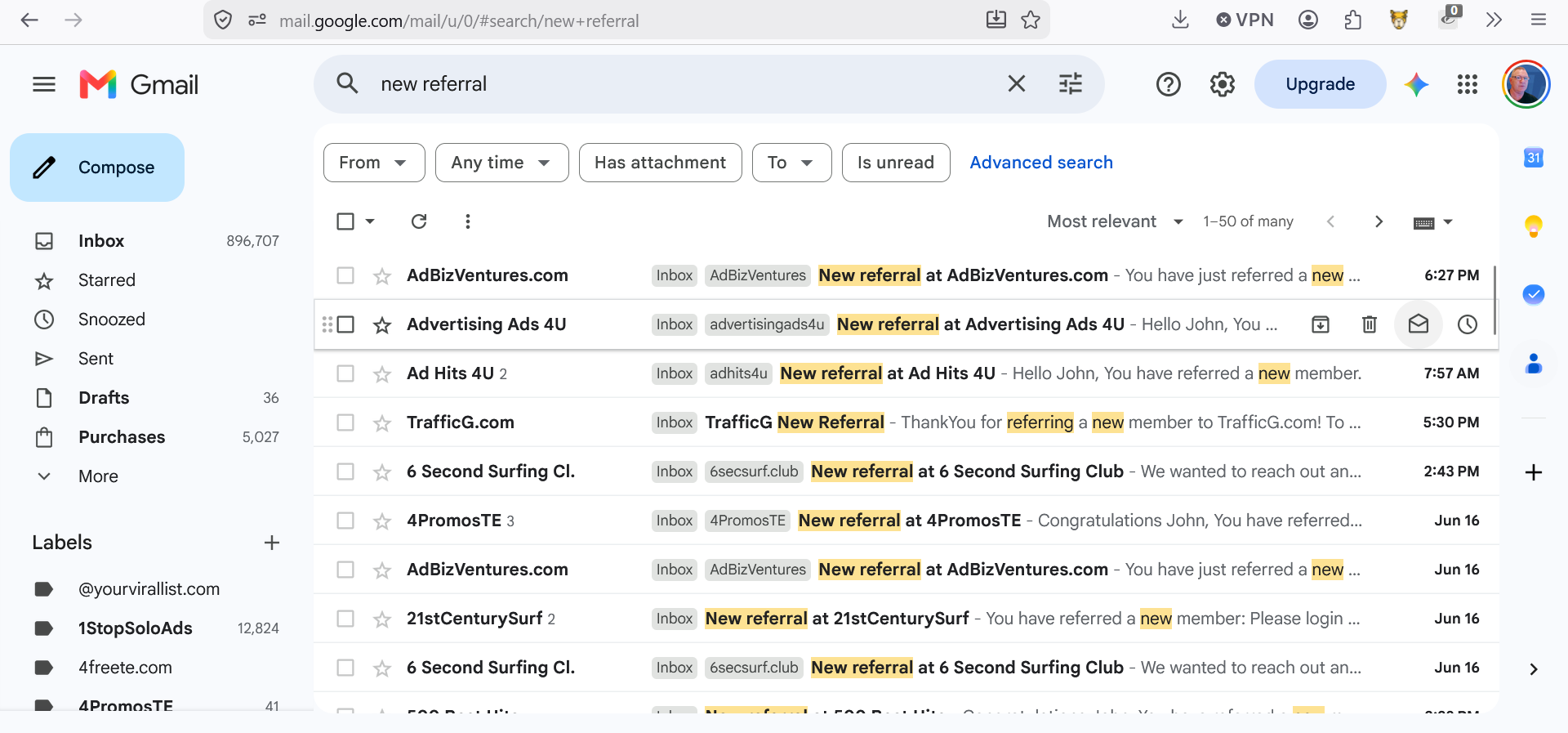Screen dimensions: 1568x733
Task: Open Google Calendar side panel icon
Action: click(x=1534, y=158)
